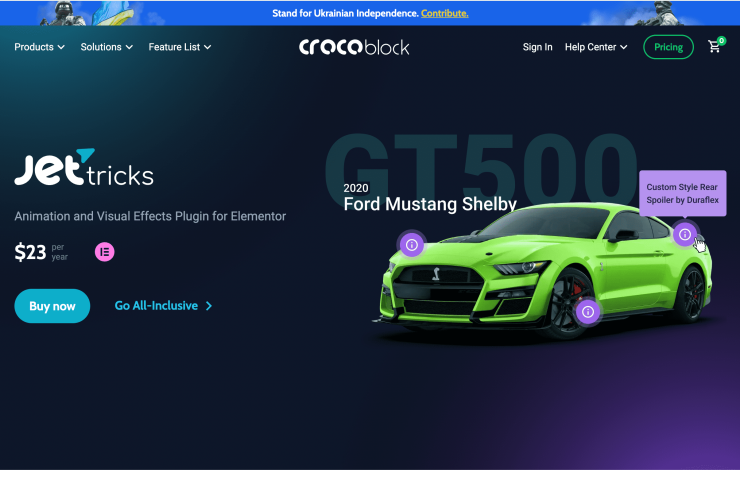
Task: Click the Contribute link in banner
Action: point(445,13)
